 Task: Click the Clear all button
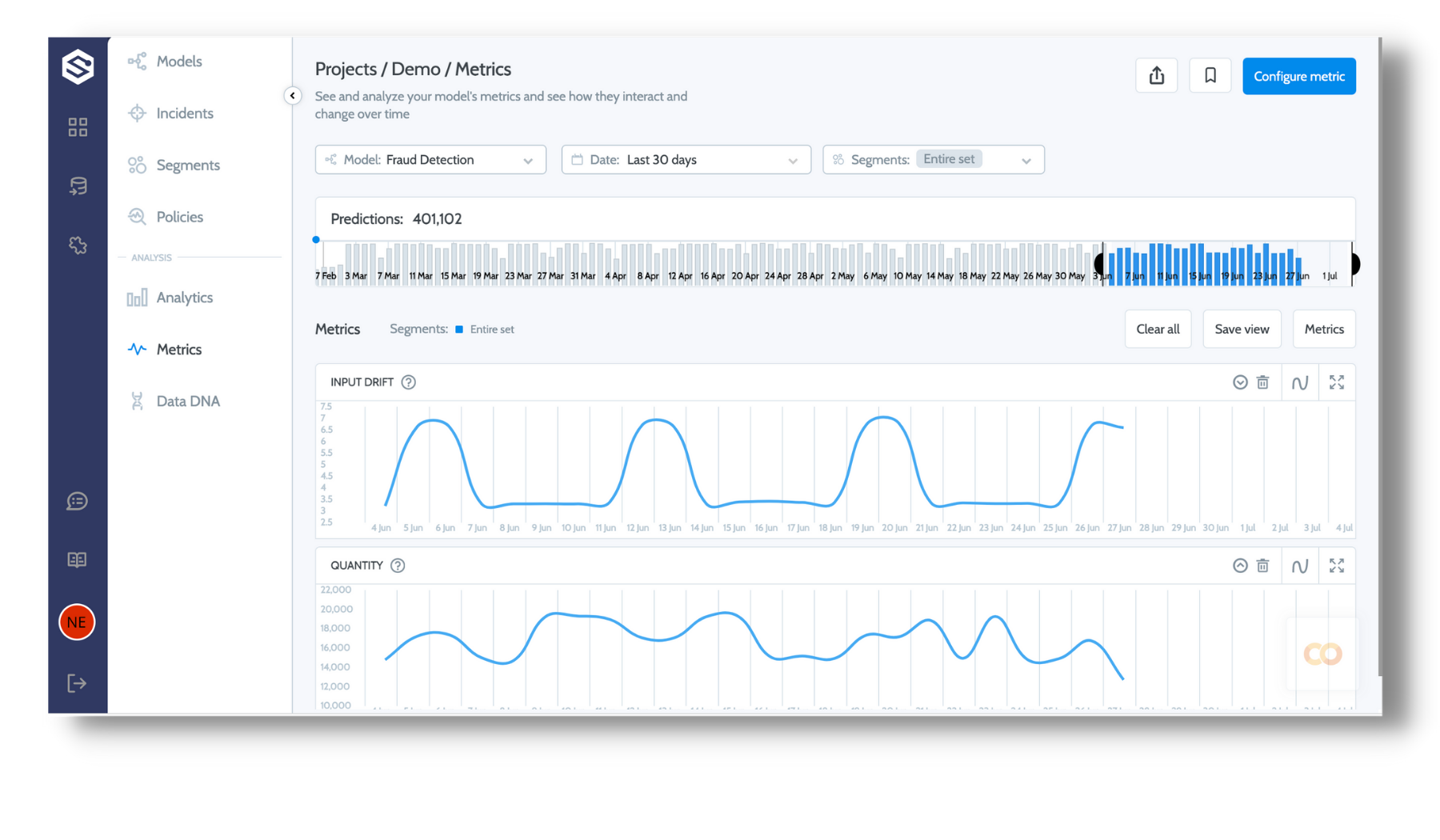click(1158, 329)
